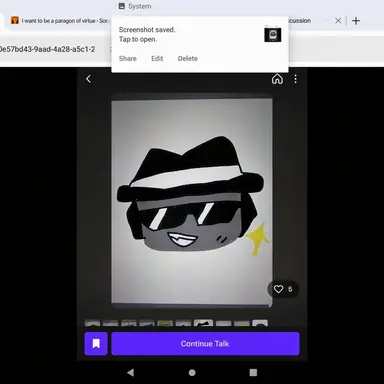Open the saved screenshot thumbnail in the notification
The height and width of the screenshot is (384, 384).
click(273, 35)
